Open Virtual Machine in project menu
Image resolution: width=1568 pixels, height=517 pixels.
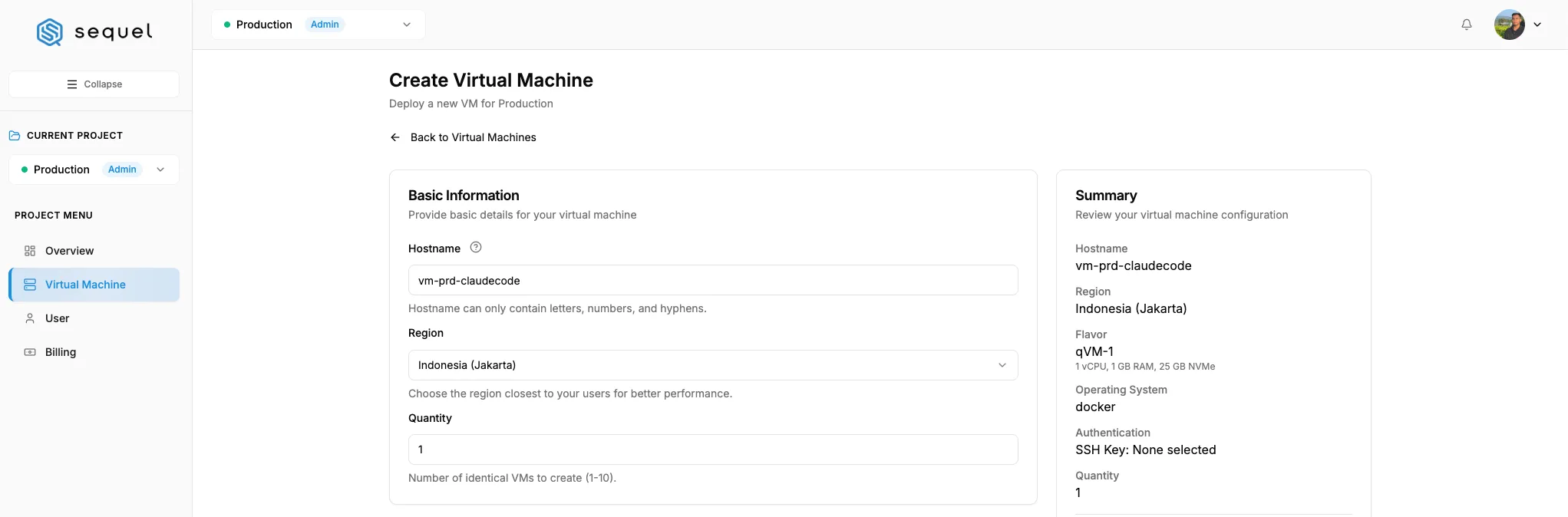[94, 285]
